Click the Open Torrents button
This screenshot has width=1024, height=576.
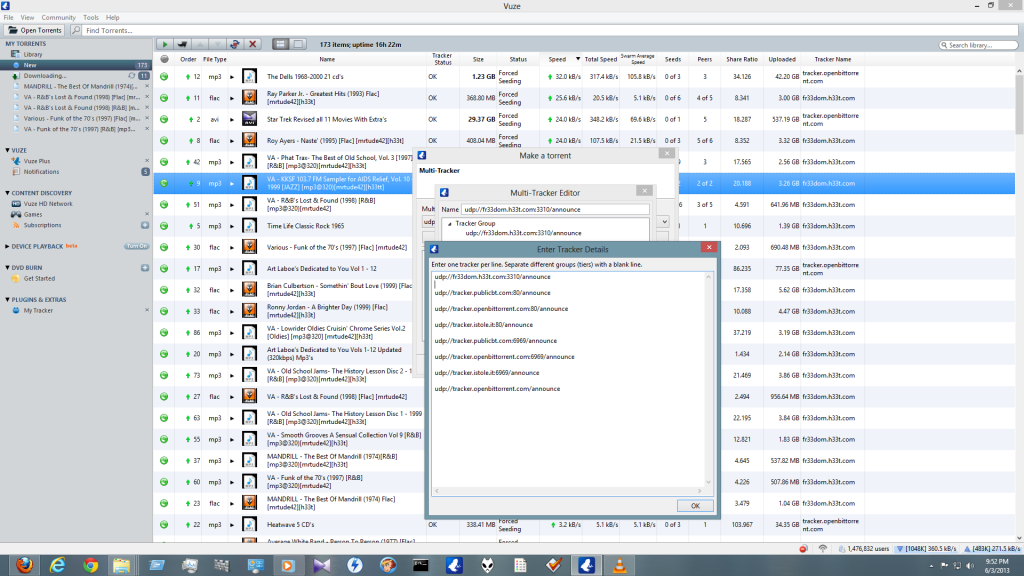pos(35,30)
